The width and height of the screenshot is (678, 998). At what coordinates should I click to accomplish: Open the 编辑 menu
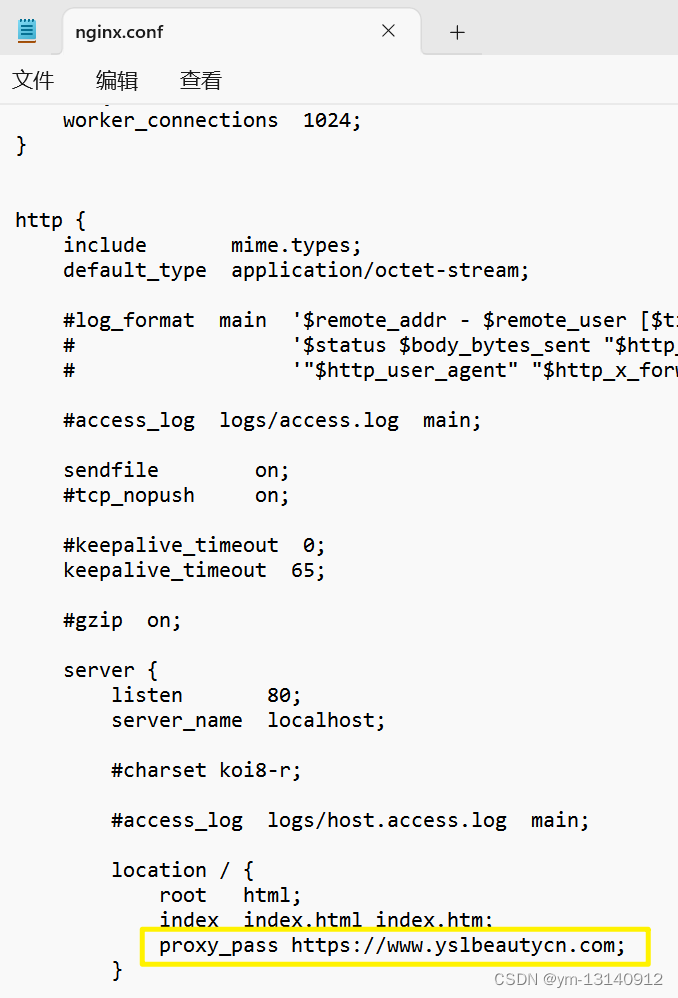click(x=117, y=80)
